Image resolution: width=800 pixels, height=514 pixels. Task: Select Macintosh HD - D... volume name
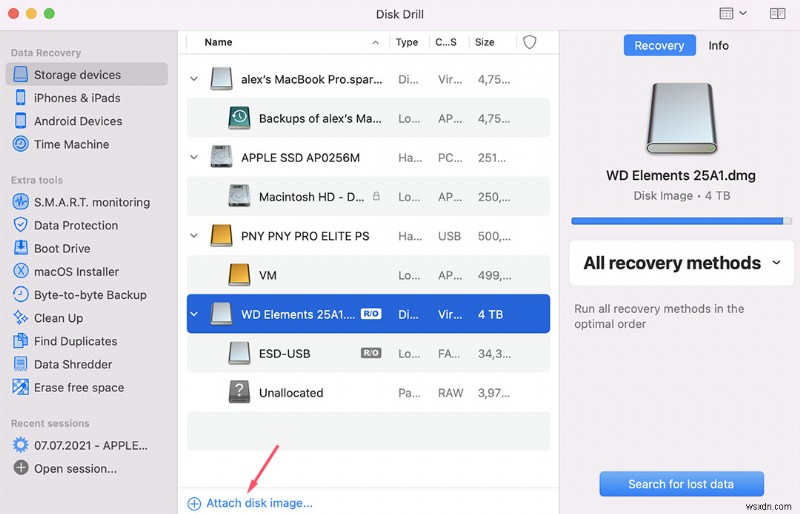(x=312, y=197)
